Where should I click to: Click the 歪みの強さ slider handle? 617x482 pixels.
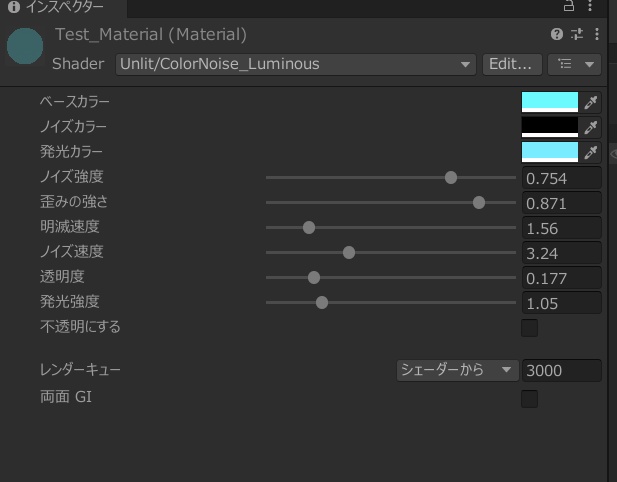(x=479, y=203)
